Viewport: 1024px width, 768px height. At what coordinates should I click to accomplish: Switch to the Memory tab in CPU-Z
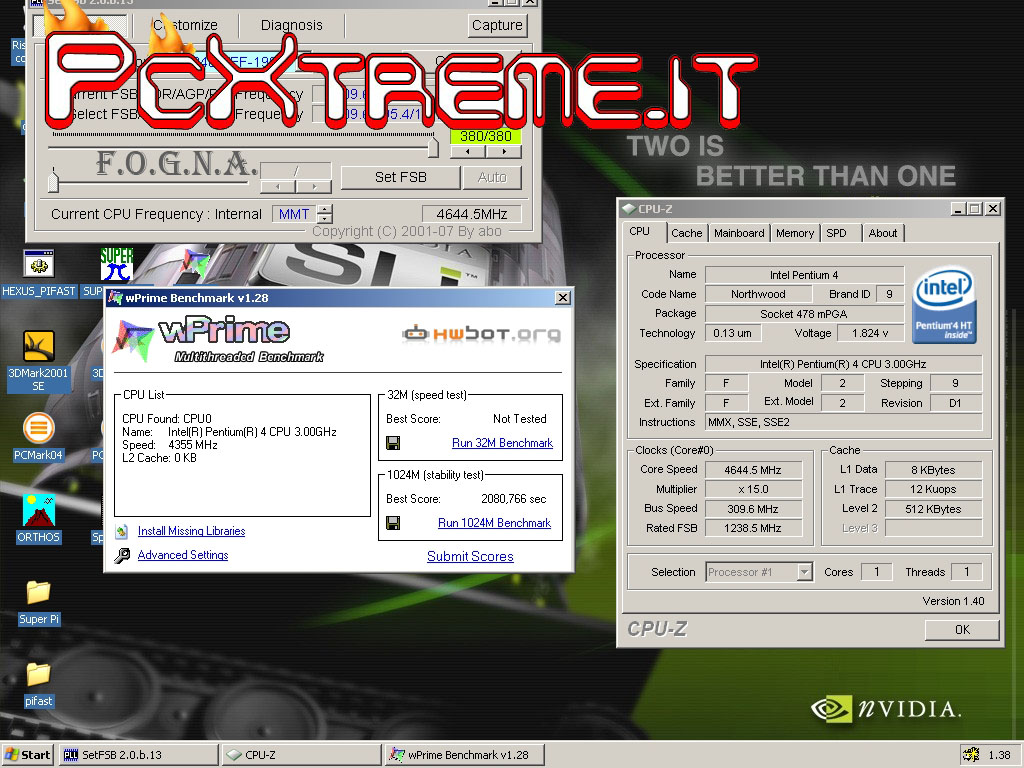(x=795, y=233)
